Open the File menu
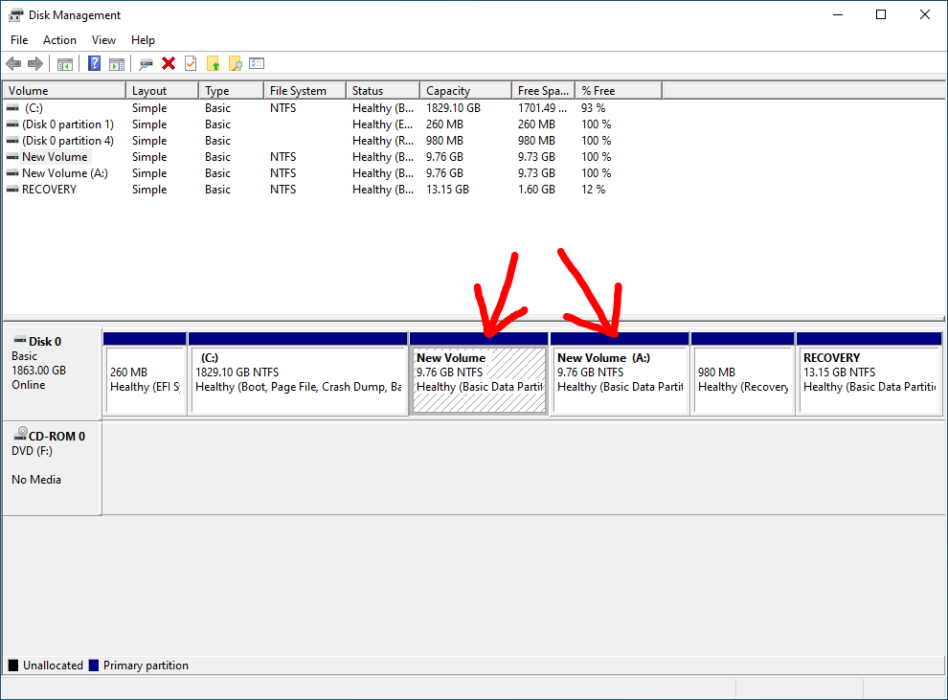This screenshot has height=700, width=948. click(x=18, y=40)
